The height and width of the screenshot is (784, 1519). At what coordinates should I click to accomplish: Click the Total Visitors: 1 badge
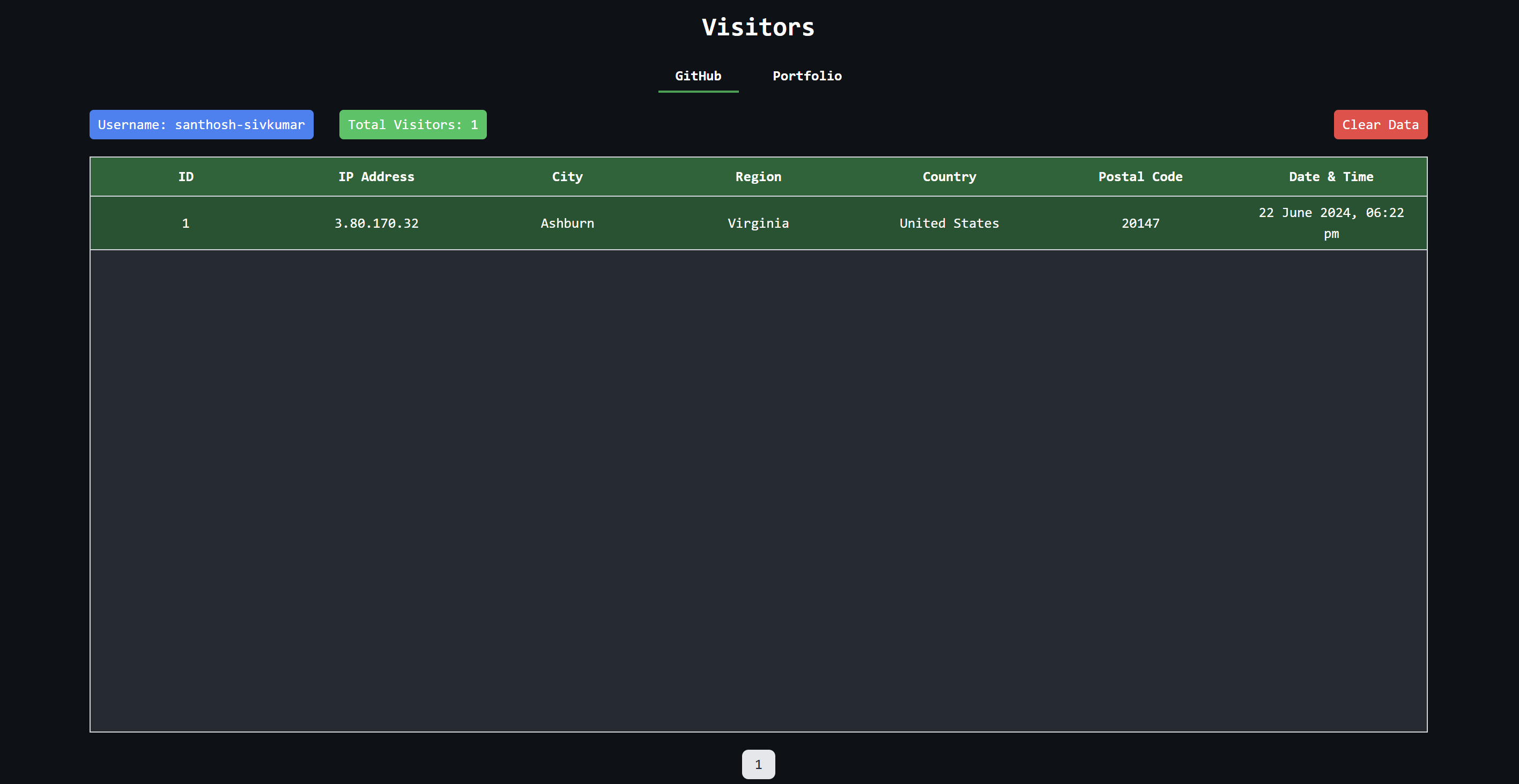click(413, 124)
